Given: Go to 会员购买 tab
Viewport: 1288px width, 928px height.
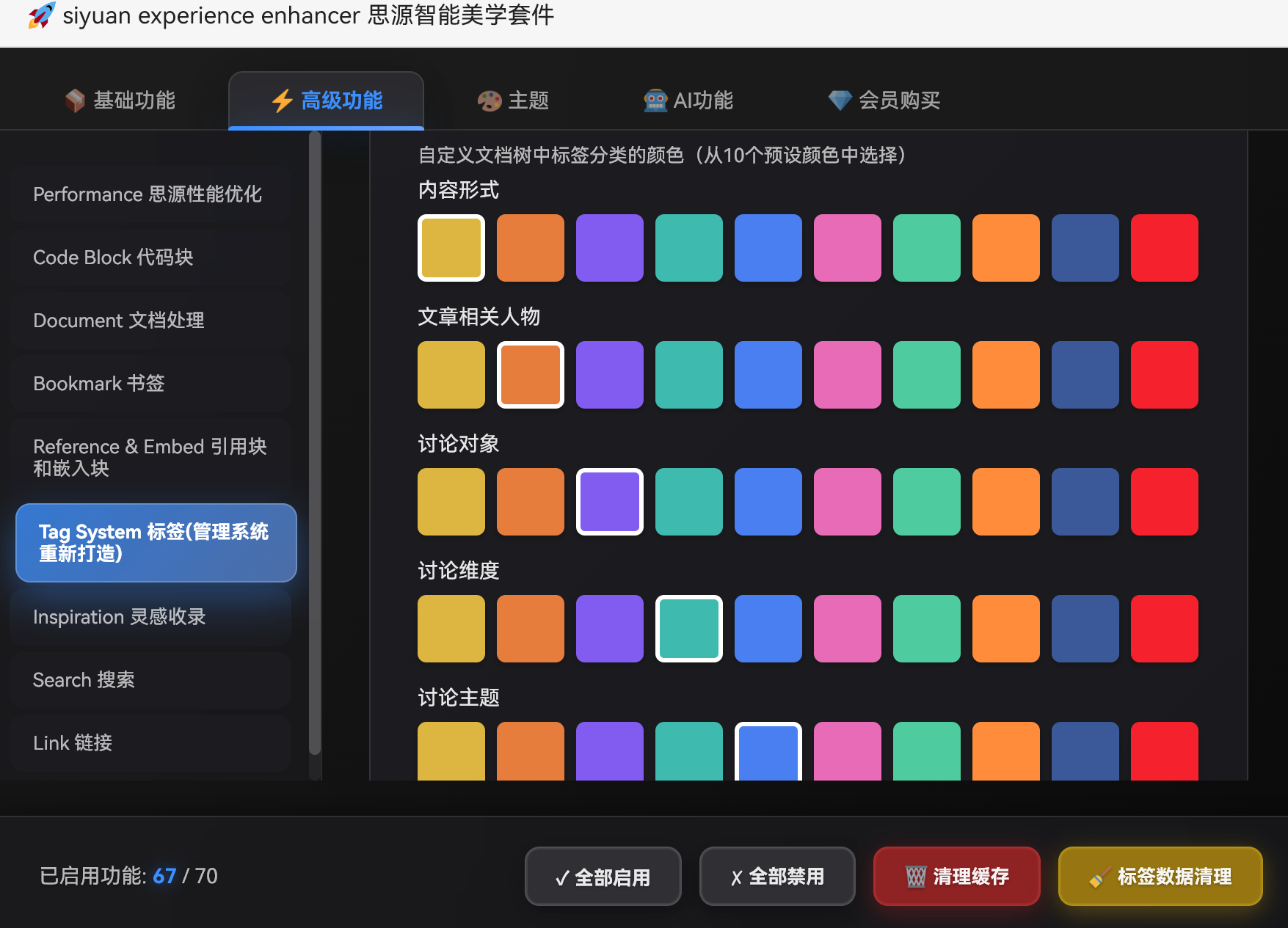Looking at the screenshot, I should [x=884, y=101].
